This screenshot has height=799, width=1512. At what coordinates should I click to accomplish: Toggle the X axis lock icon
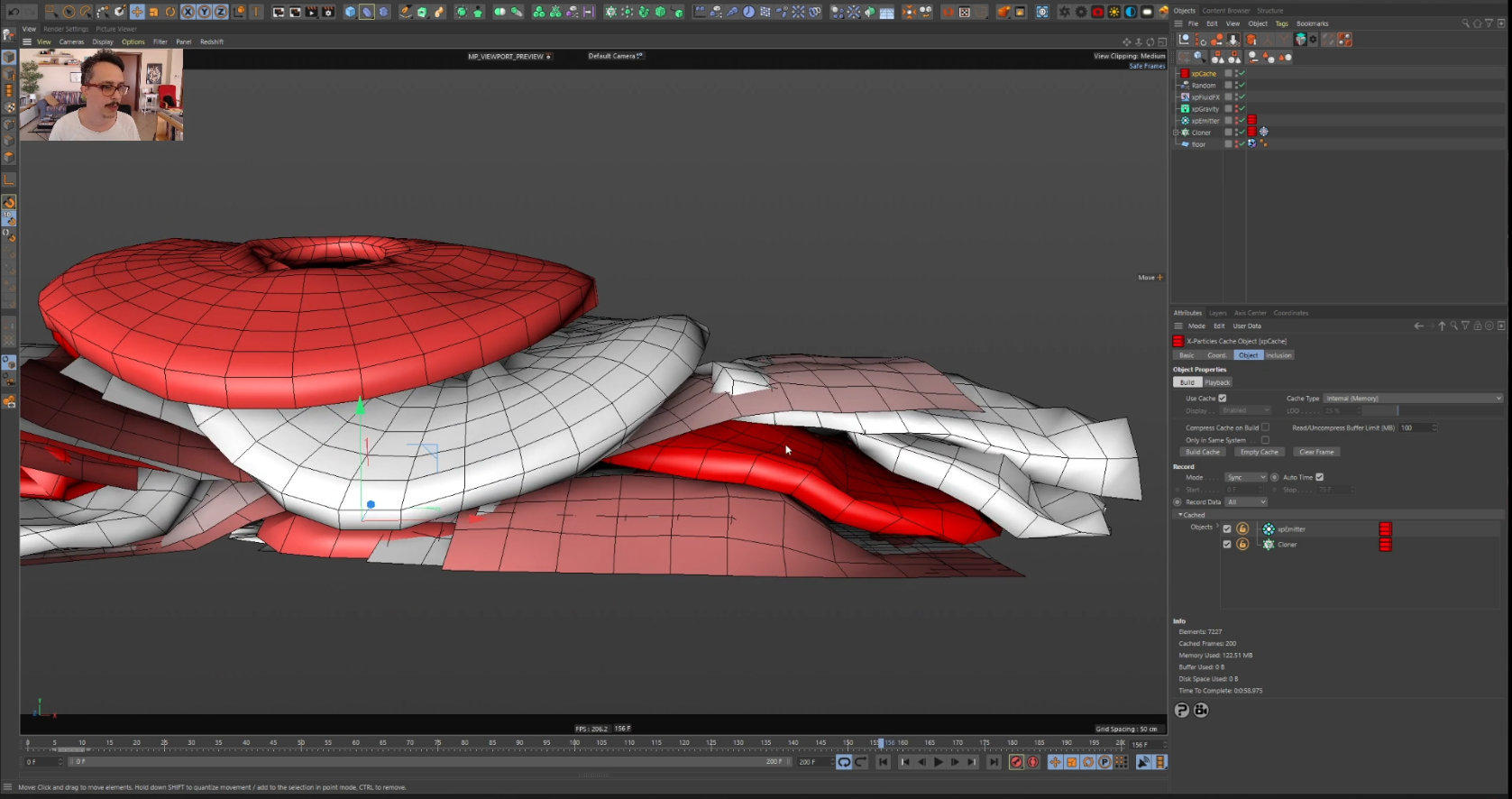(188, 12)
